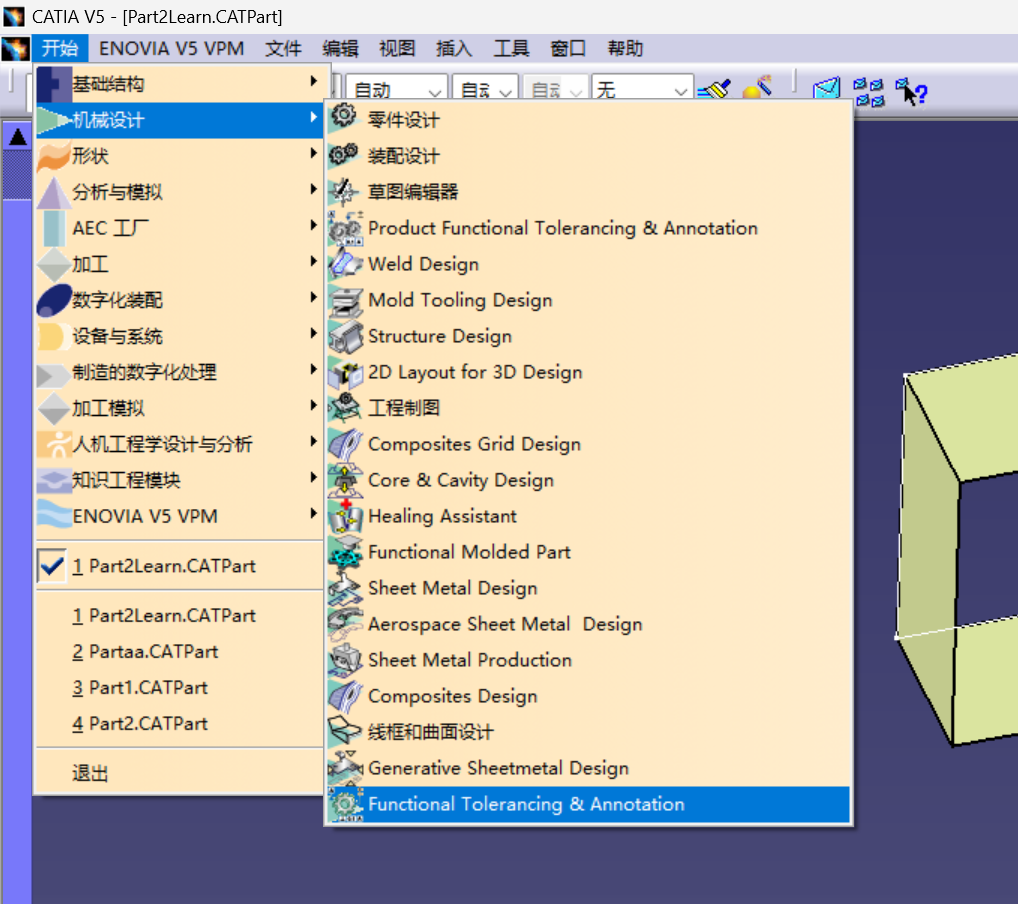Click 退出 to exit CATIA

coord(180,773)
